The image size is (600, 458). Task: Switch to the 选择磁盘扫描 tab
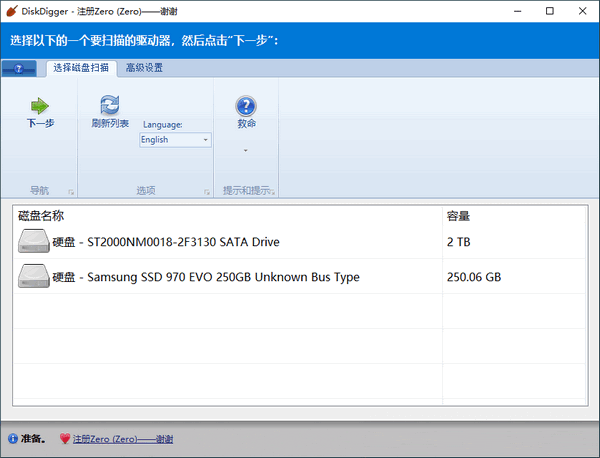[x=81, y=68]
